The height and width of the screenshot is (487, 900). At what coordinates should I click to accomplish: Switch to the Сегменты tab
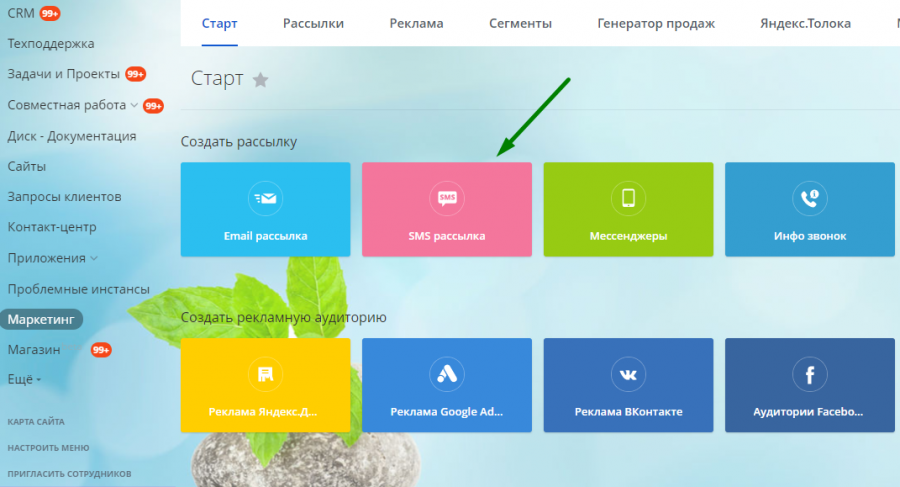click(x=520, y=24)
